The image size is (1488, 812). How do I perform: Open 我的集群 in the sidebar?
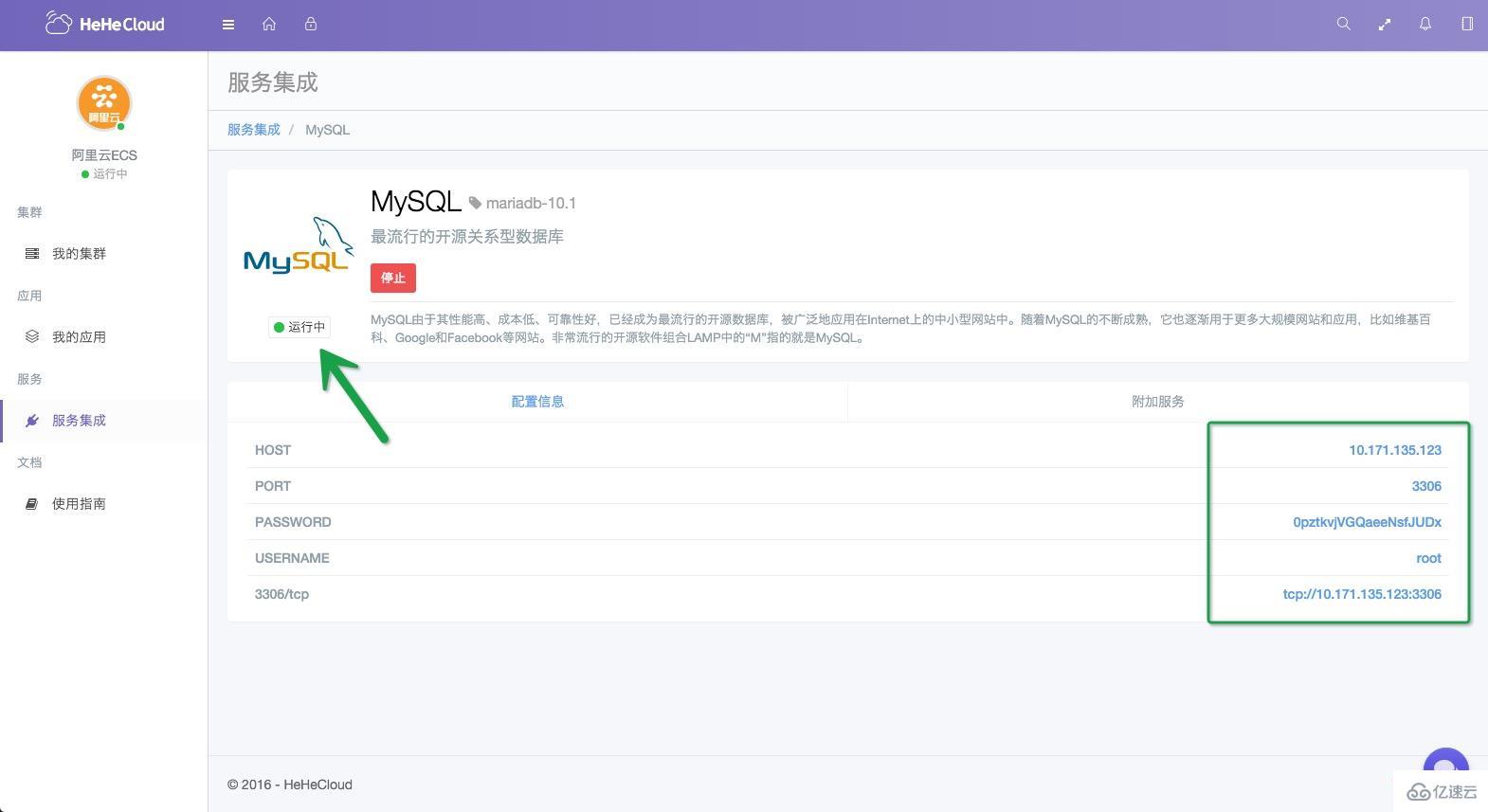tap(79, 254)
